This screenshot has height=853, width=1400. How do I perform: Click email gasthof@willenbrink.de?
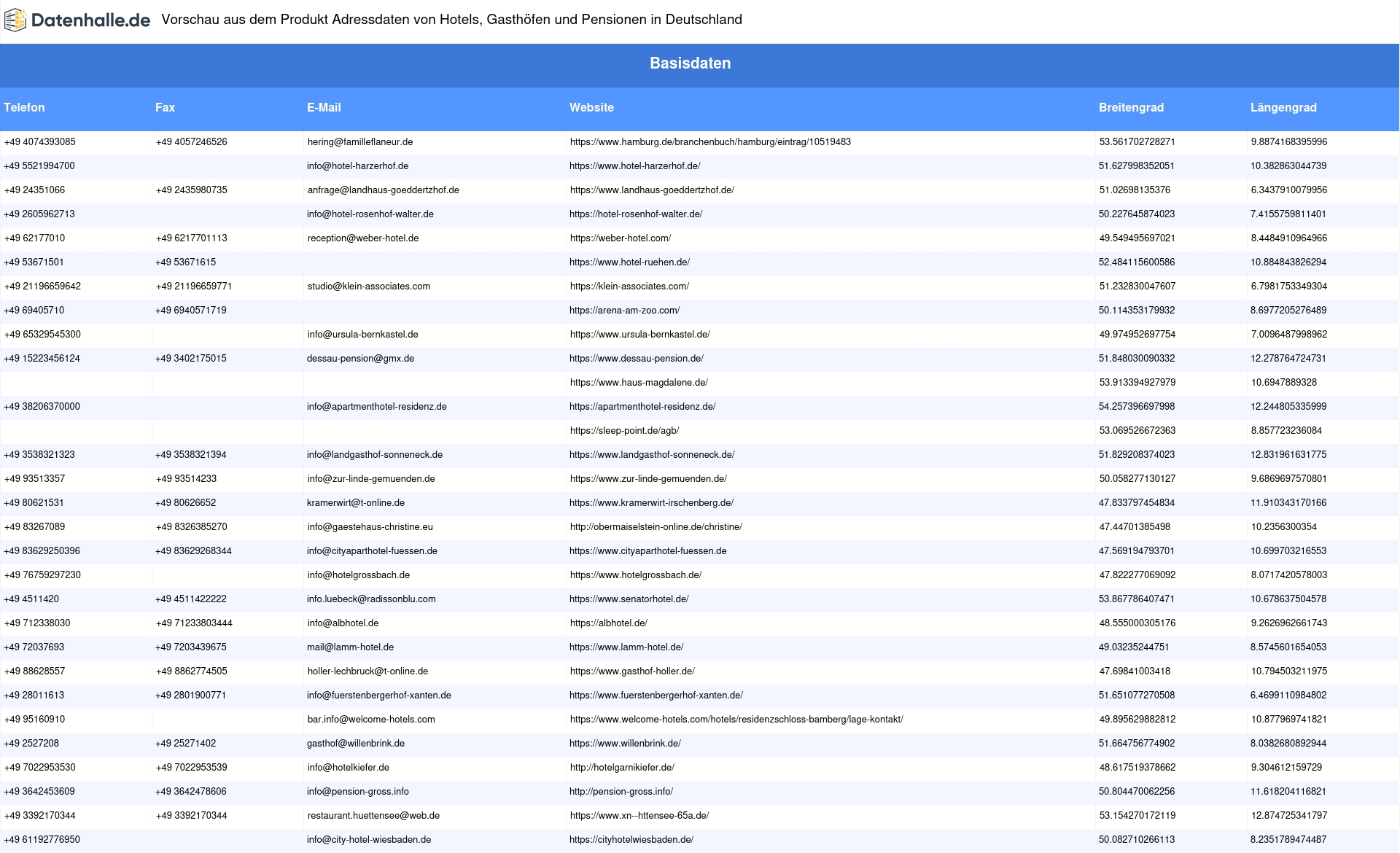click(356, 744)
